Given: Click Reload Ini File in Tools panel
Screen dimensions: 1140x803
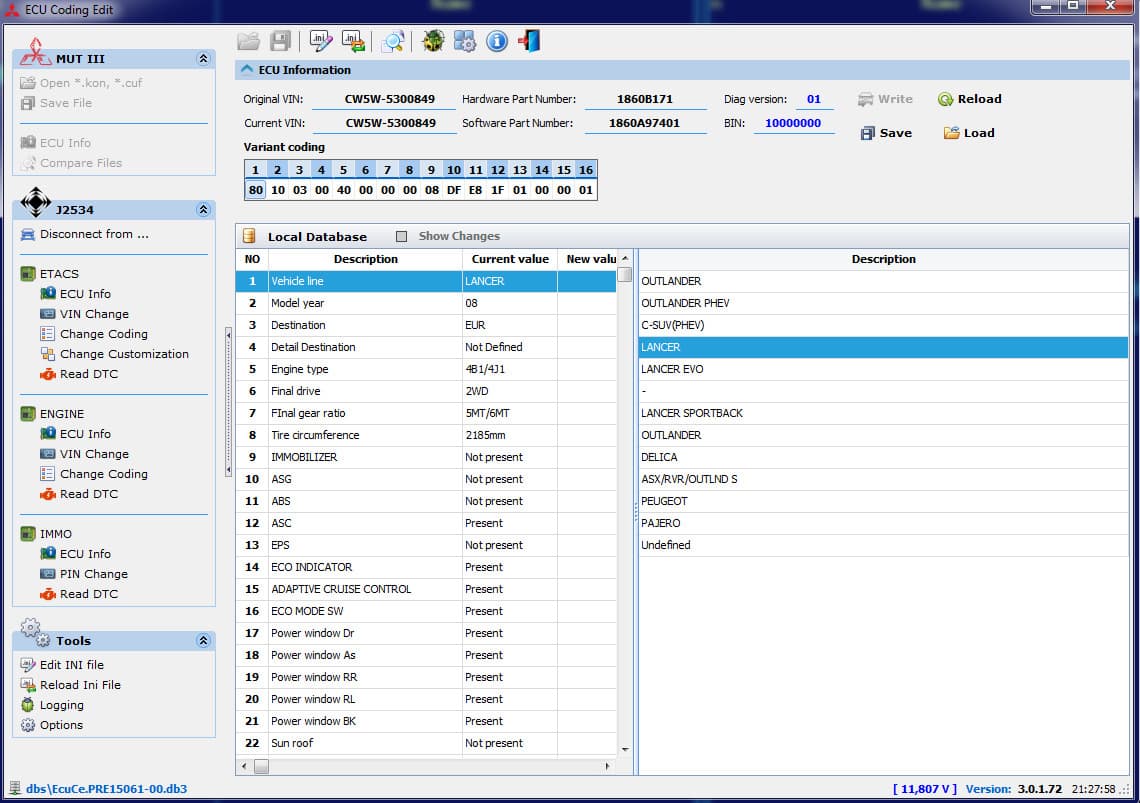Looking at the screenshot, I should coord(80,685).
